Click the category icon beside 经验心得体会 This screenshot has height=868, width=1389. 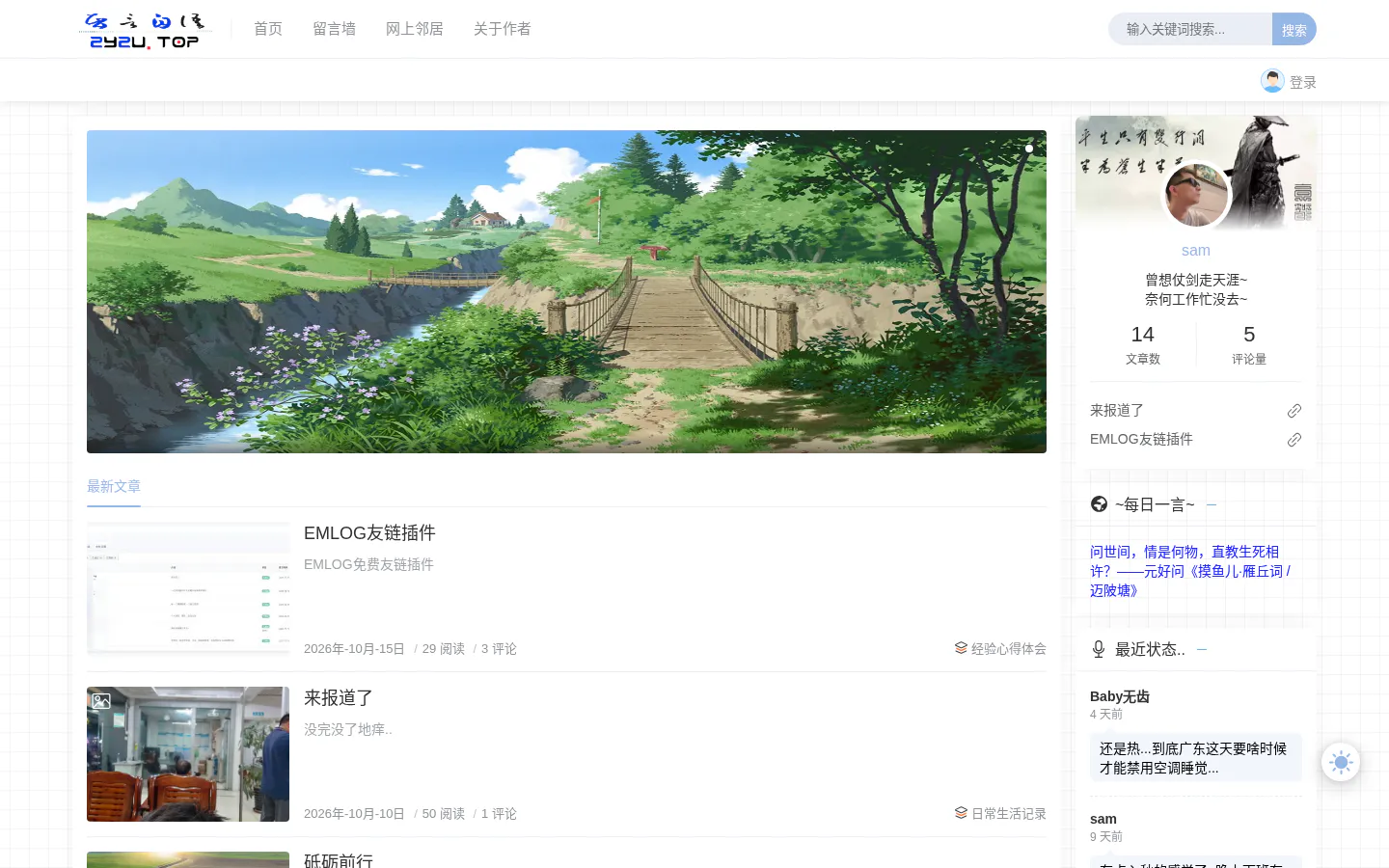961,648
